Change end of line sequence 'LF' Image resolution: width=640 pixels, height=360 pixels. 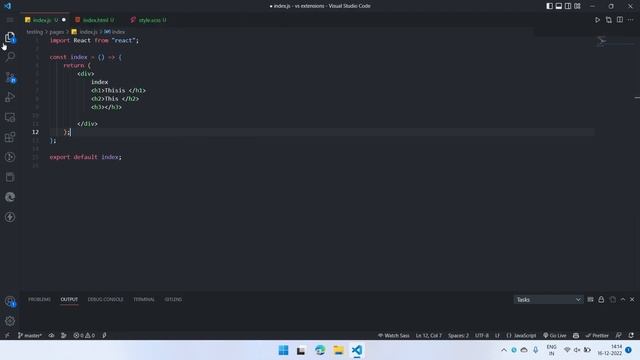pyautogui.click(x=497, y=336)
